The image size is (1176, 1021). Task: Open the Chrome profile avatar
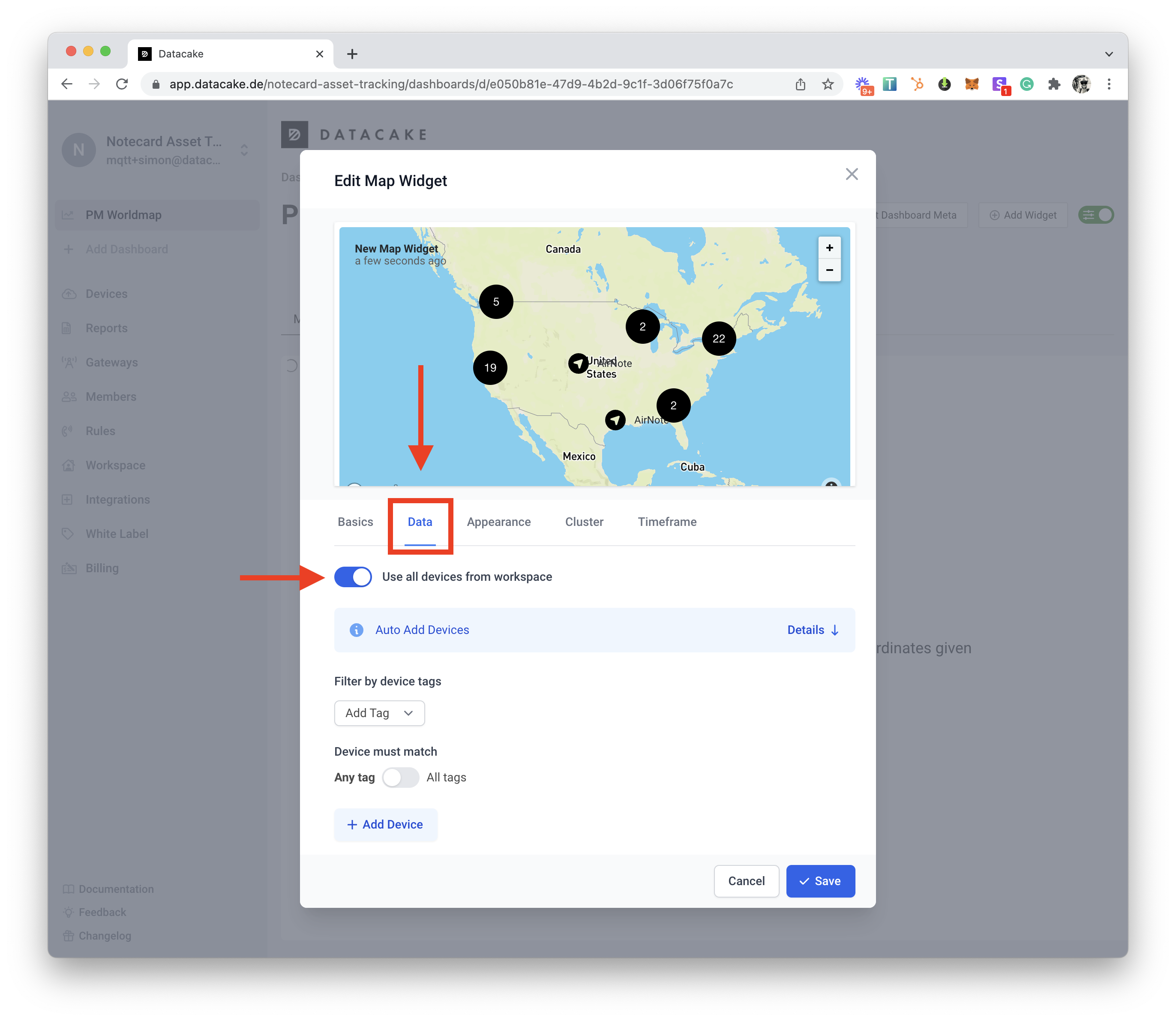pos(1081,84)
